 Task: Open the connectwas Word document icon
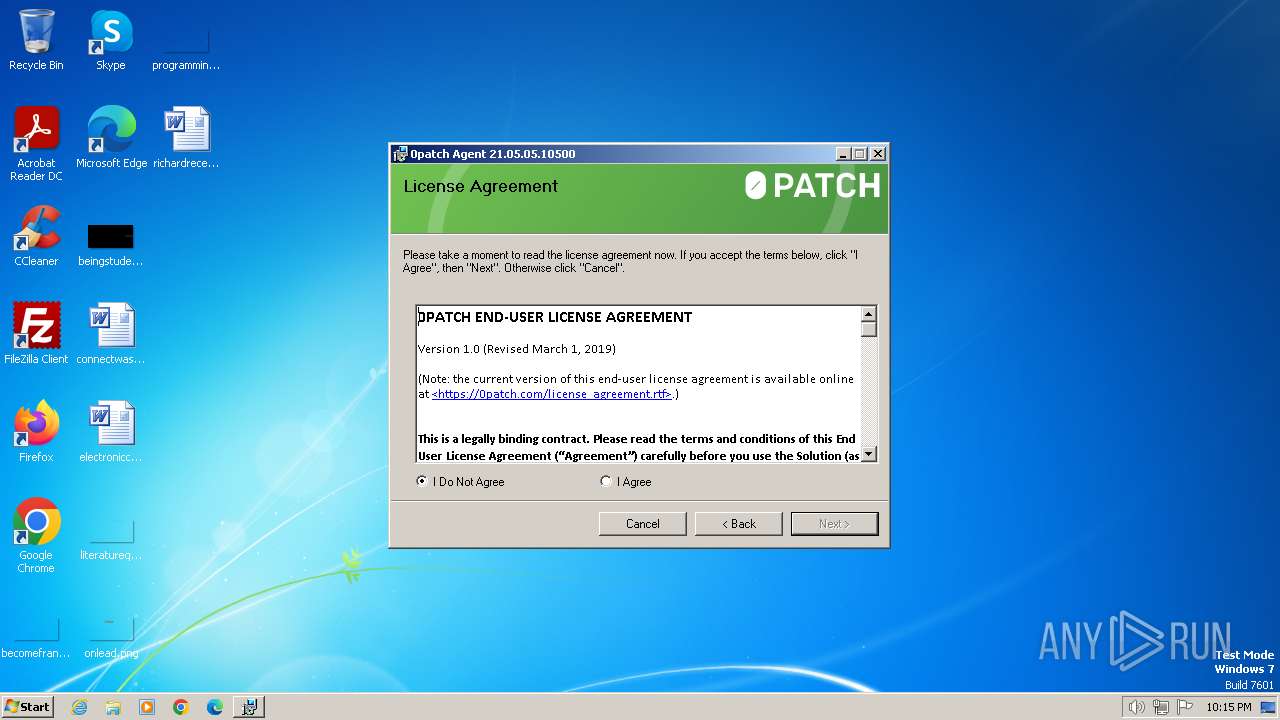pyautogui.click(x=111, y=334)
